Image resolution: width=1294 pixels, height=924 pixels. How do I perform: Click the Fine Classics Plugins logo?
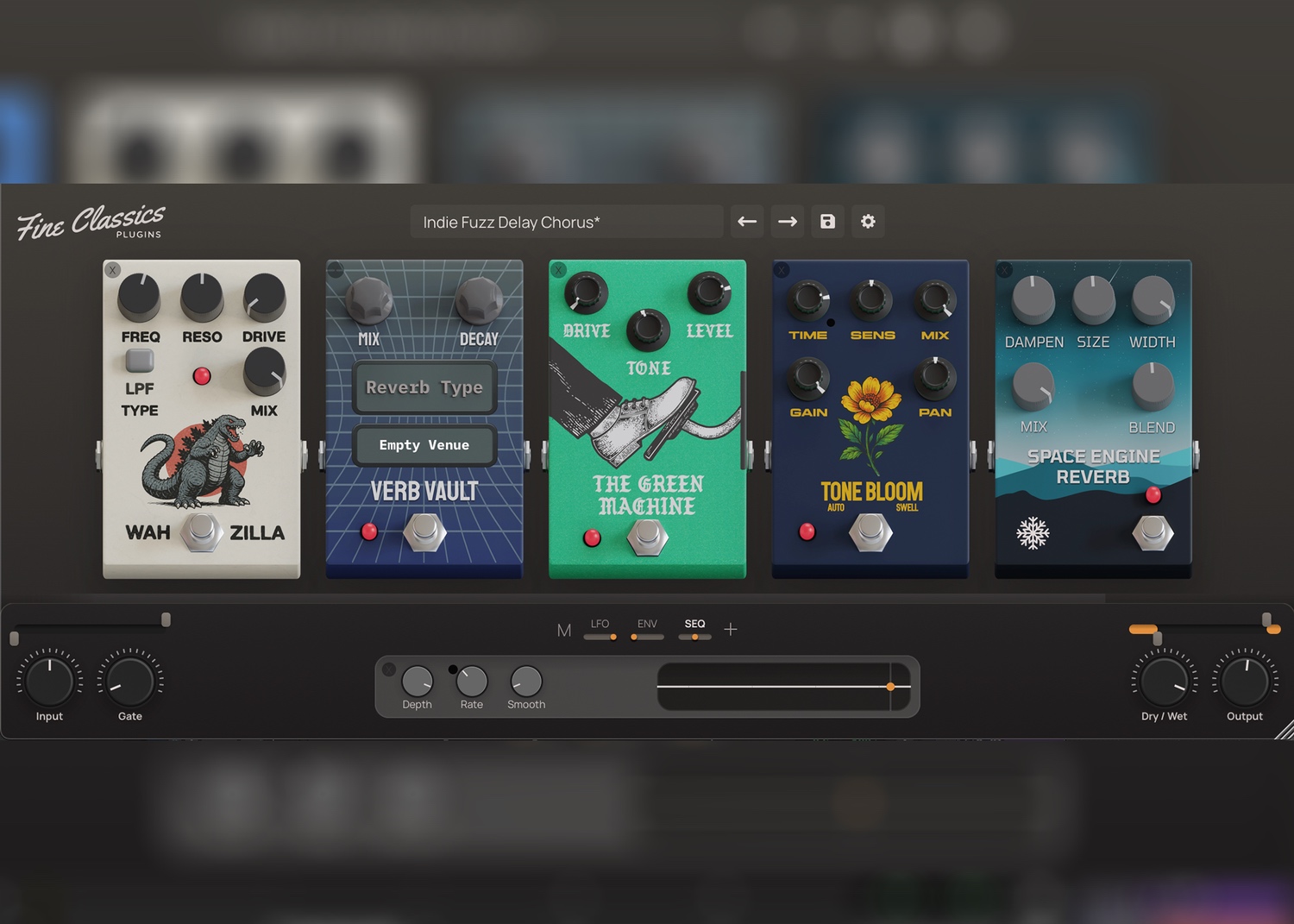pos(91,222)
